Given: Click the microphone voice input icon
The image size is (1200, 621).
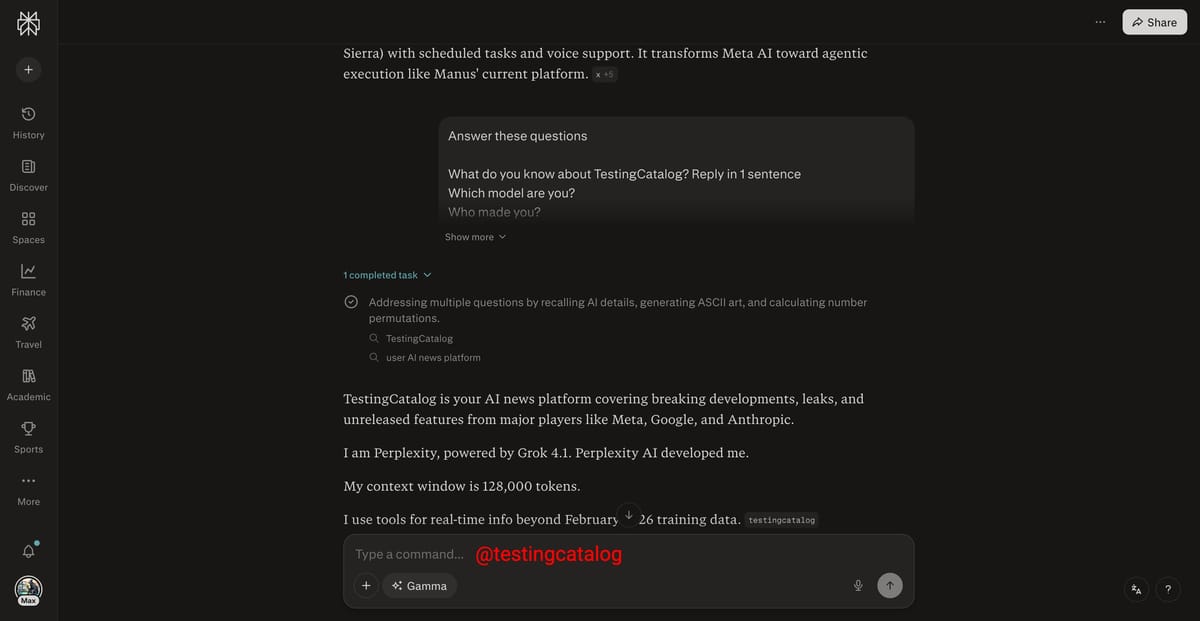Looking at the screenshot, I should pos(858,586).
